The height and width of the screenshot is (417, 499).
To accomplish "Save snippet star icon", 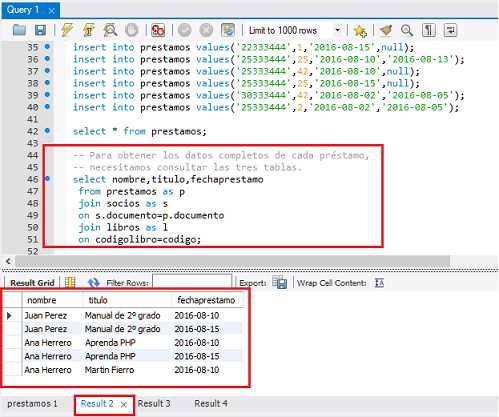I will 360,31.
